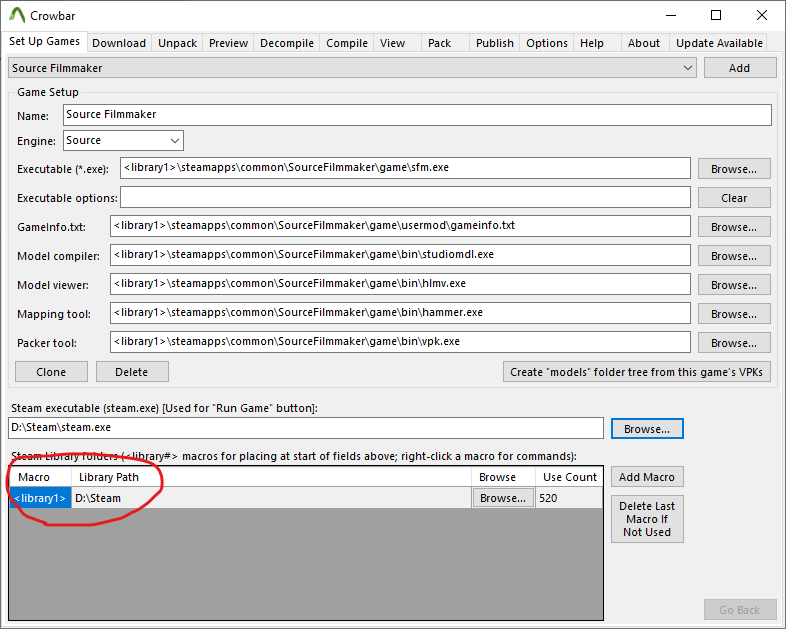Browse for the Mapping tool hammer.exe
The image size is (786, 629).
coord(734,314)
